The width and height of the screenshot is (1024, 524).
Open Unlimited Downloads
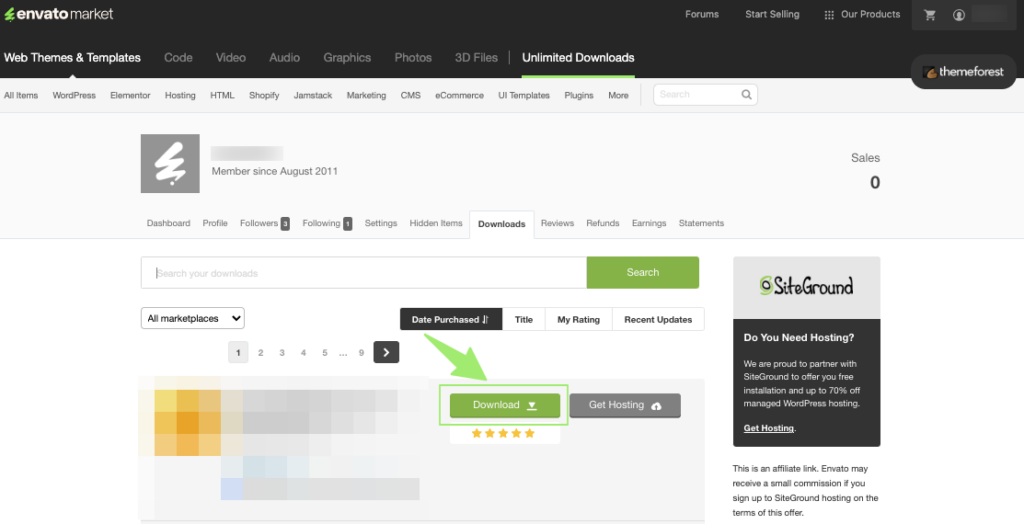pyautogui.click(x=578, y=57)
